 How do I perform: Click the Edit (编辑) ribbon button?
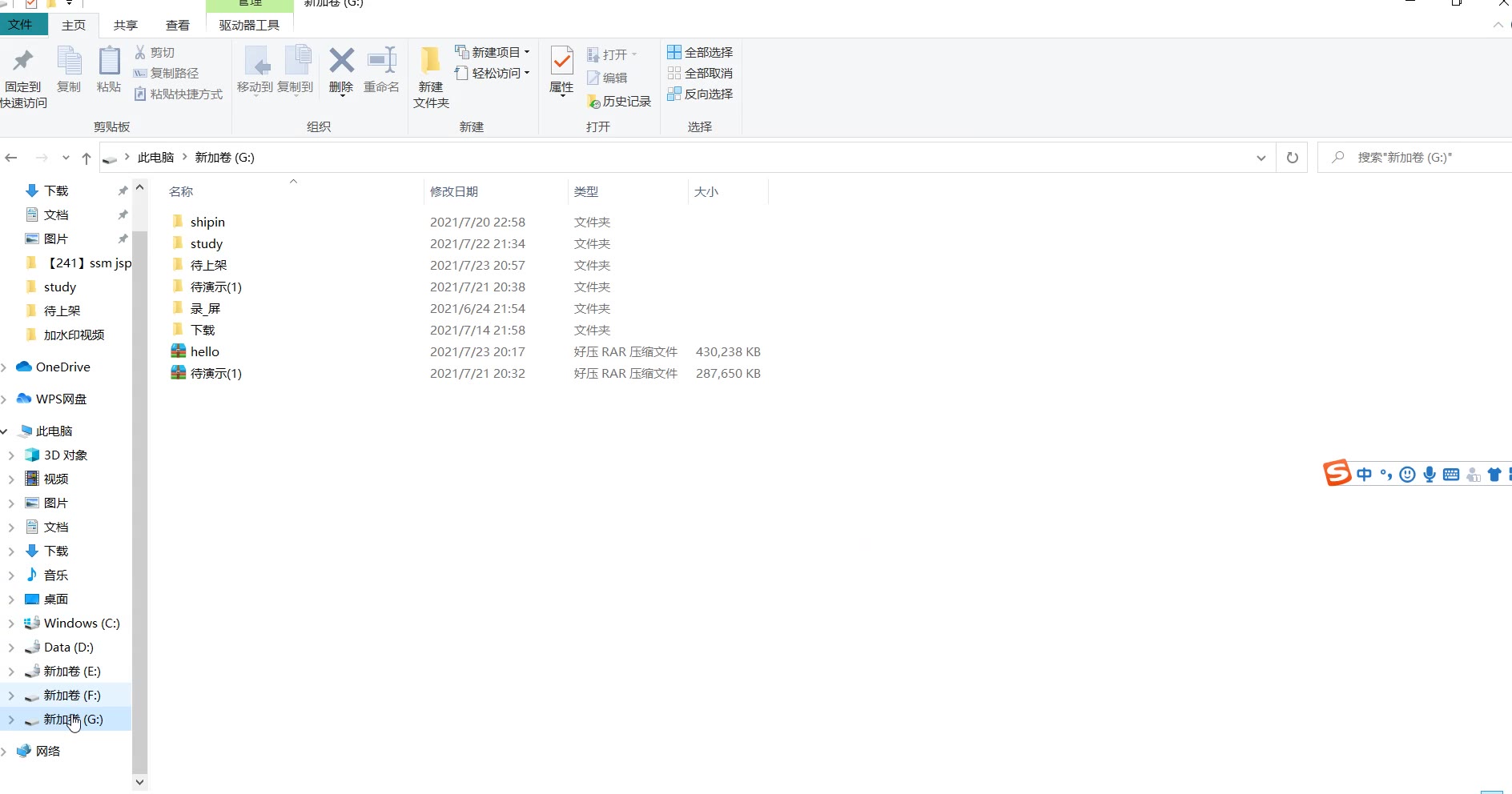(607, 78)
